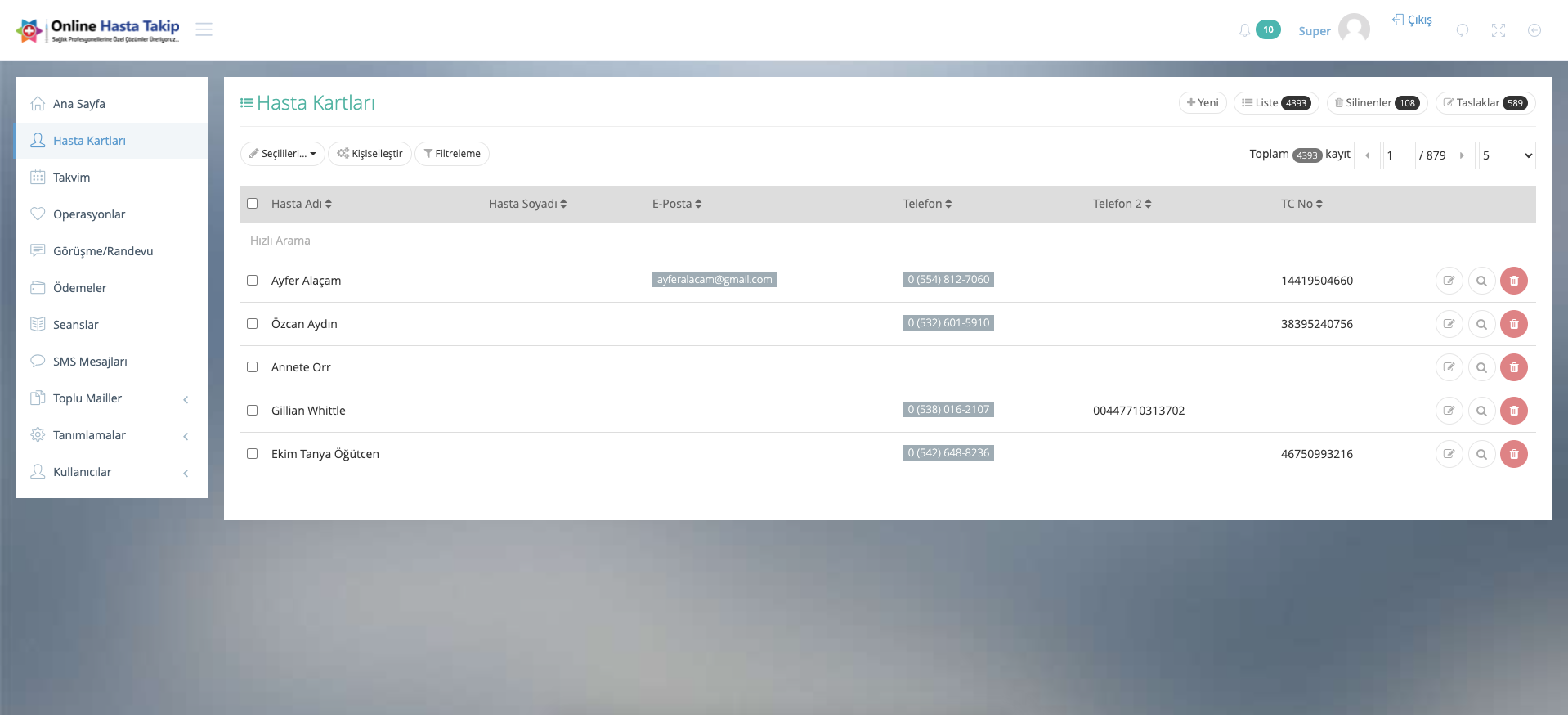Go to Takvim in the sidebar
This screenshot has width=1568, height=715.
point(72,178)
